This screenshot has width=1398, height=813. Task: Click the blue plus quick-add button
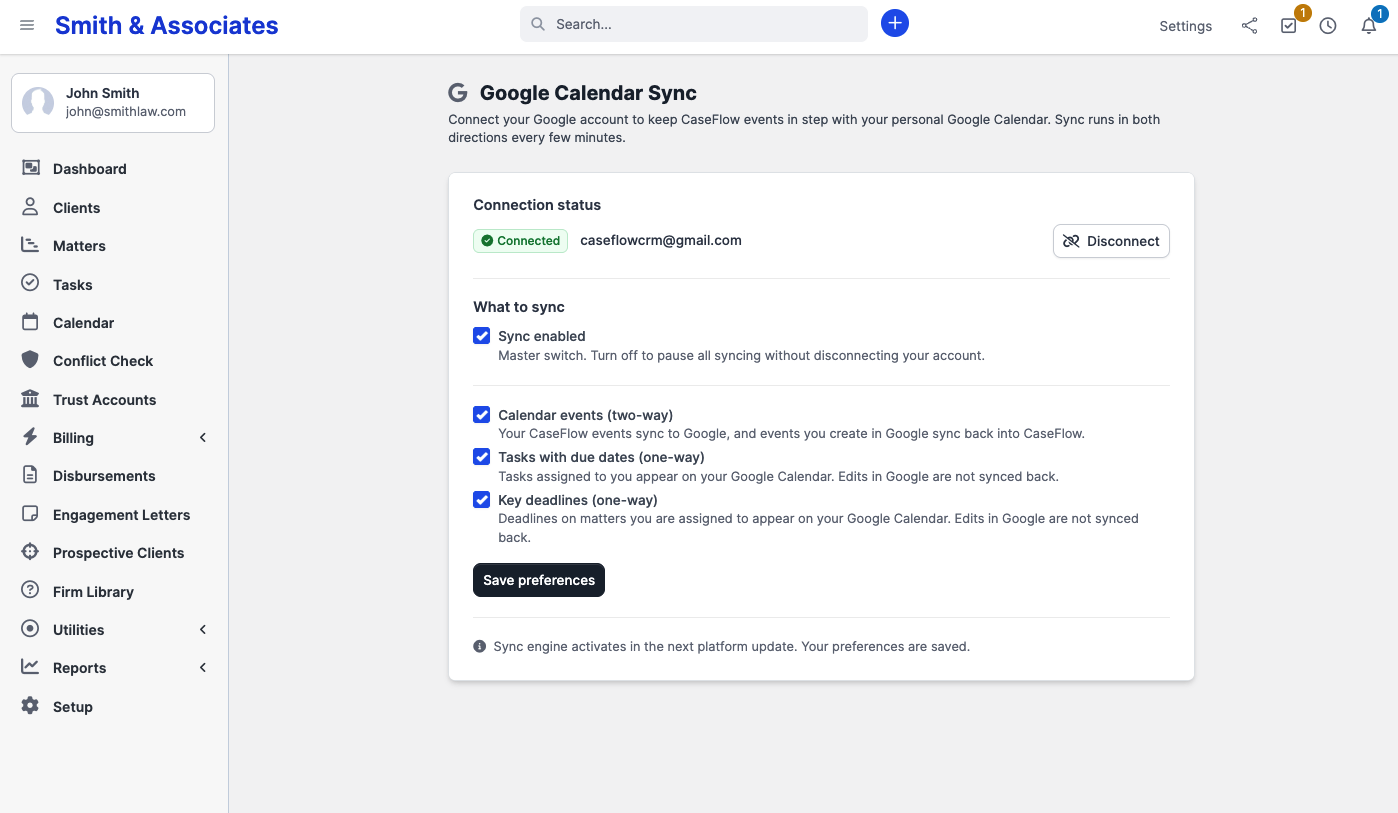[x=895, y=24]
